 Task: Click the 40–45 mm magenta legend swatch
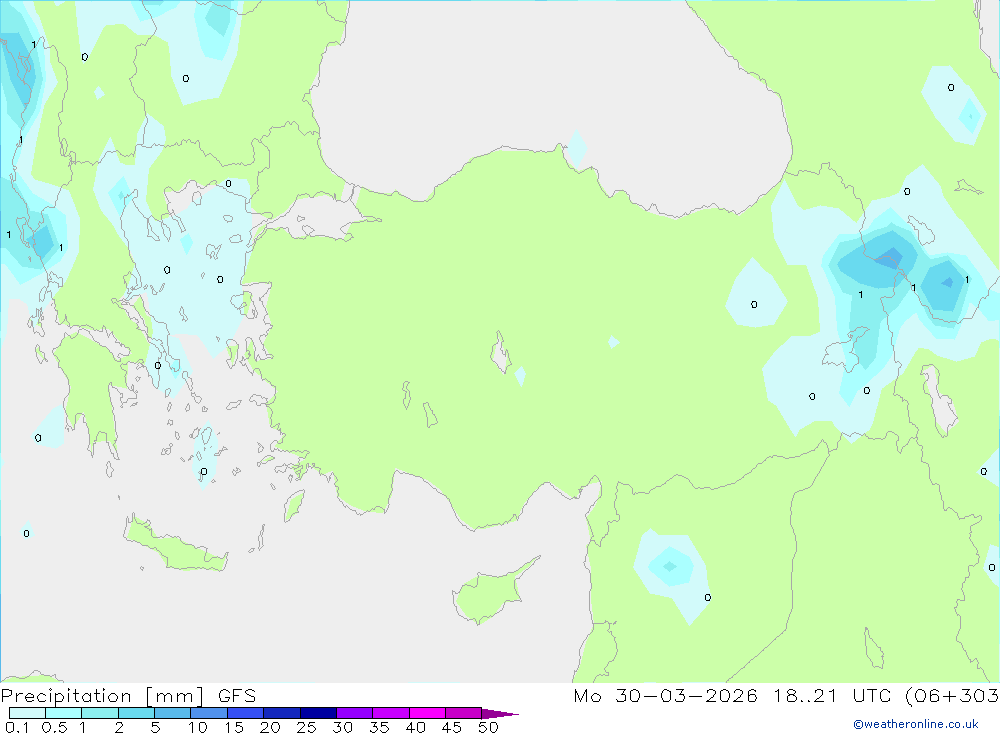pos(427,713)
